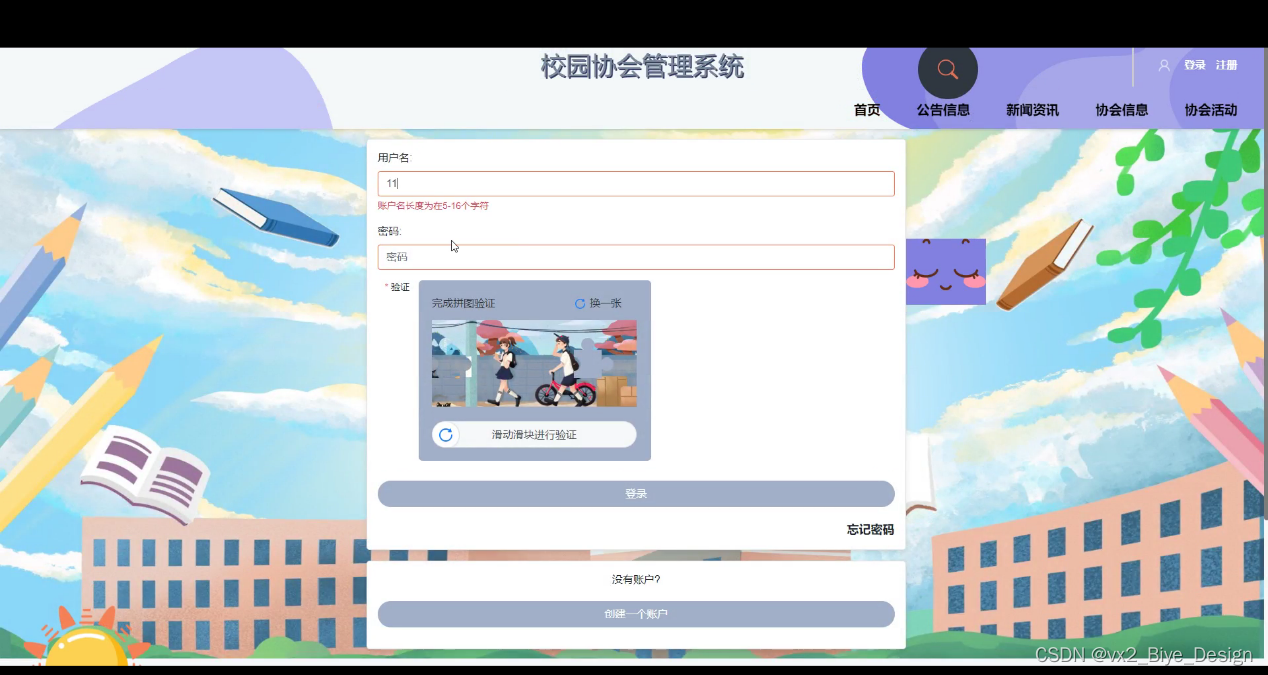Click the 滑动滑块进行验证 slider track

pyautogui.click(x=534, y=435)
